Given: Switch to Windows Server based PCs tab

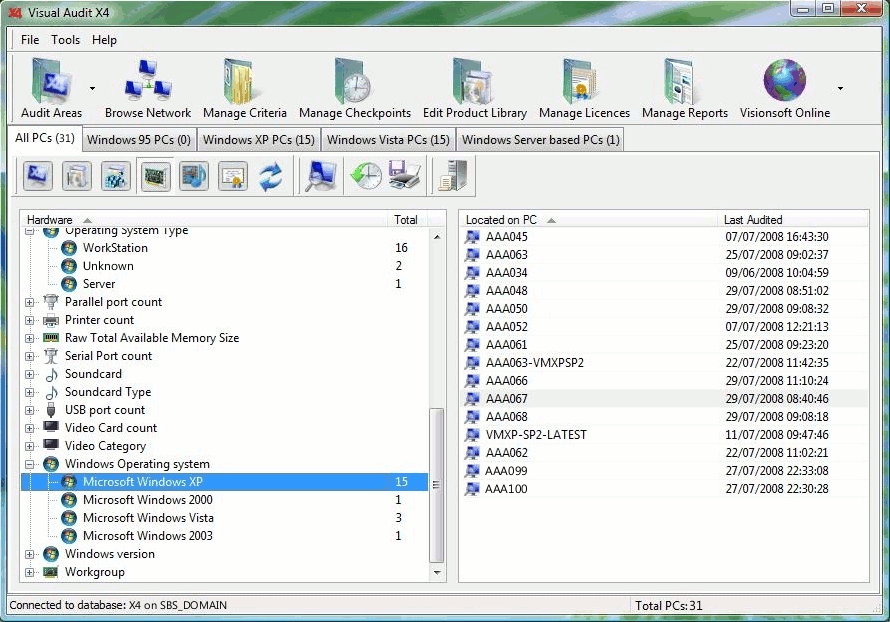Looking at the screenshot, I should [x=540, y=140].
